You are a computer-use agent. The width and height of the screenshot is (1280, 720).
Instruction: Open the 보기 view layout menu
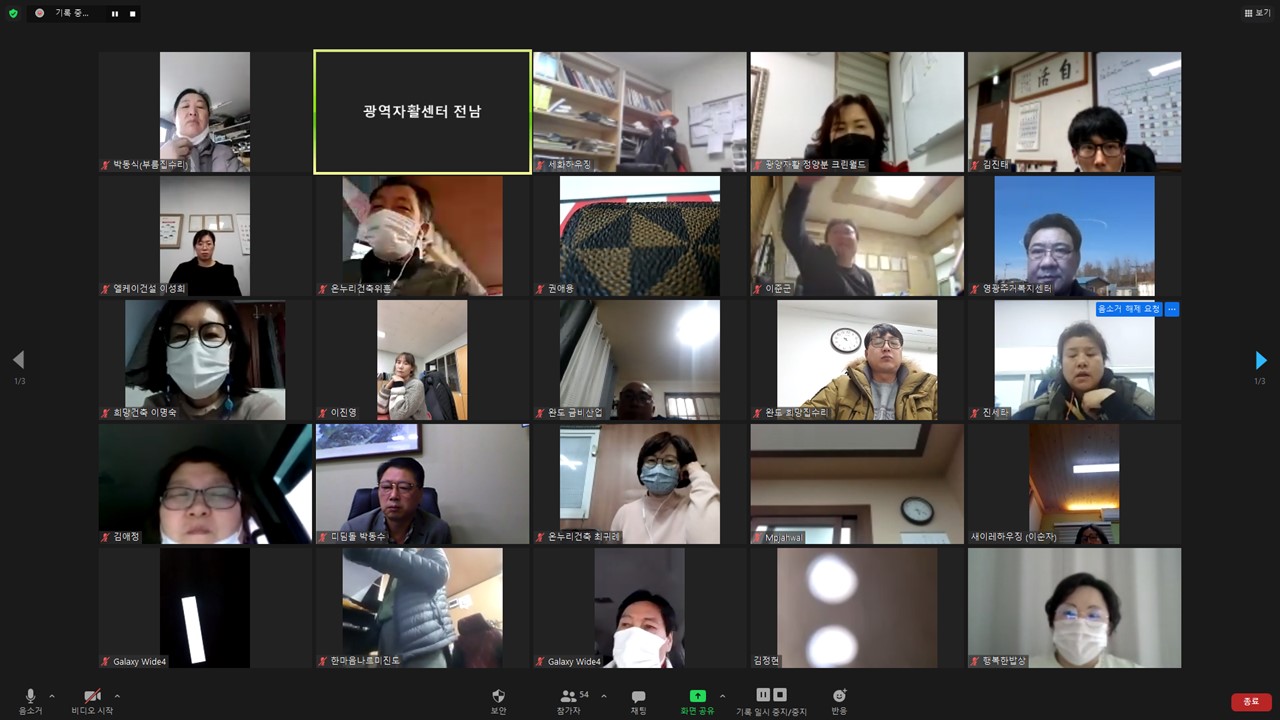1257,13
